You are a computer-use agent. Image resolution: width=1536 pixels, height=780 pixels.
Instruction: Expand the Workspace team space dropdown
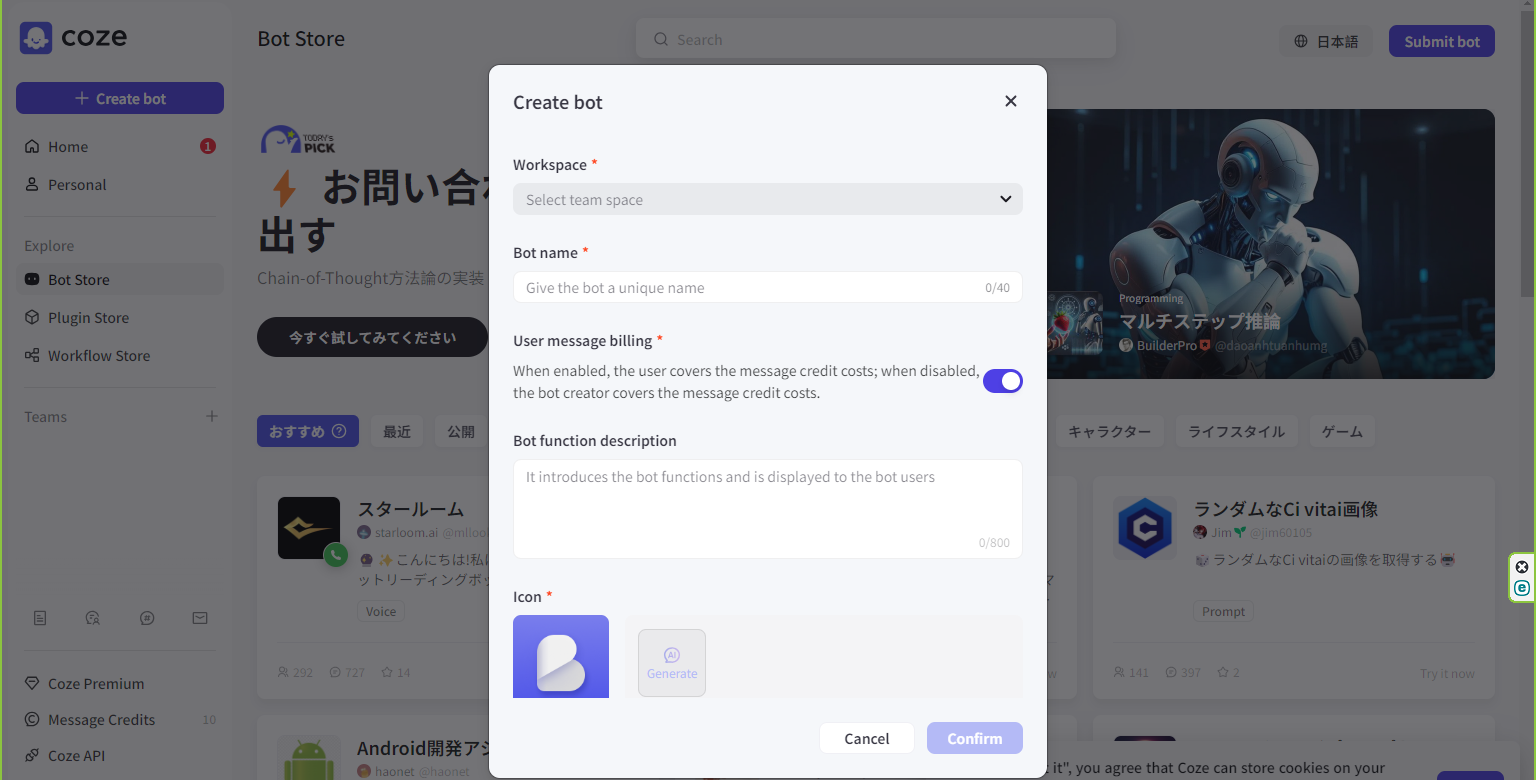point(767,199)
